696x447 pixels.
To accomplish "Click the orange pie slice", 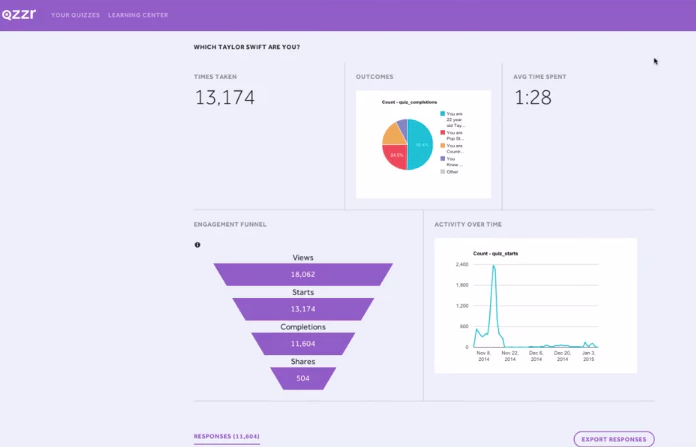I will point(392,134).
